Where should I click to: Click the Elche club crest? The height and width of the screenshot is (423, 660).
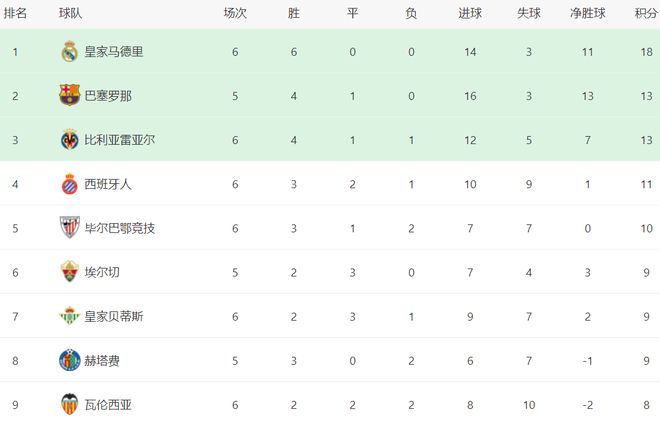[x=69, y=272]
